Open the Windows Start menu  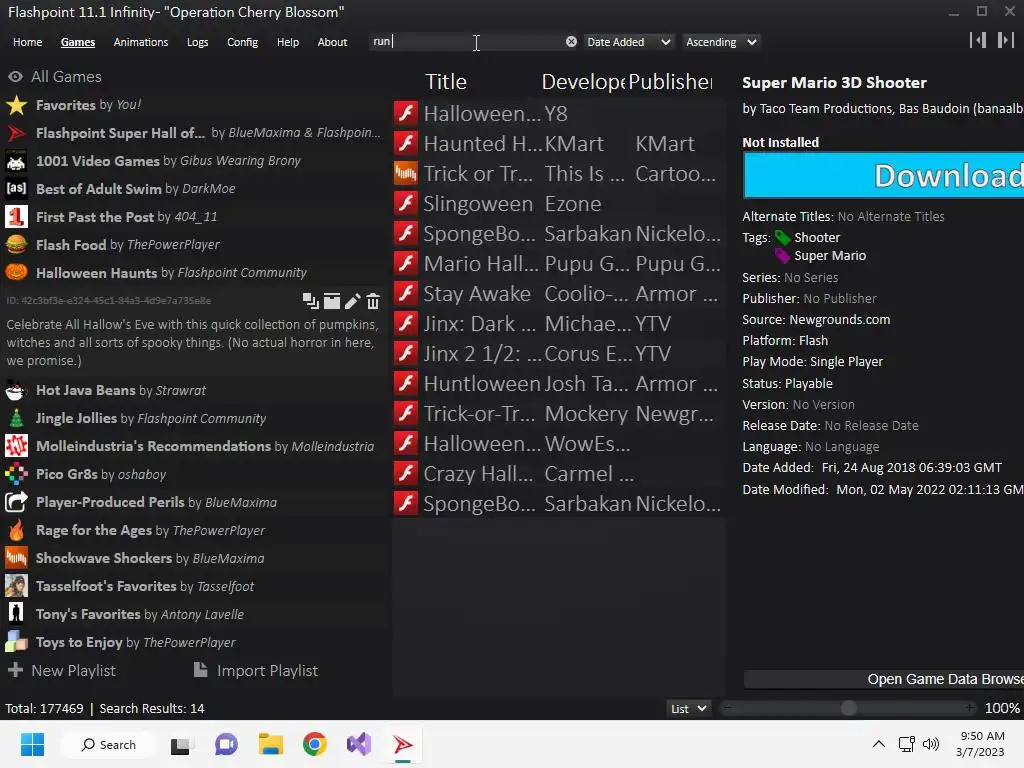click(x=32, y=744)
